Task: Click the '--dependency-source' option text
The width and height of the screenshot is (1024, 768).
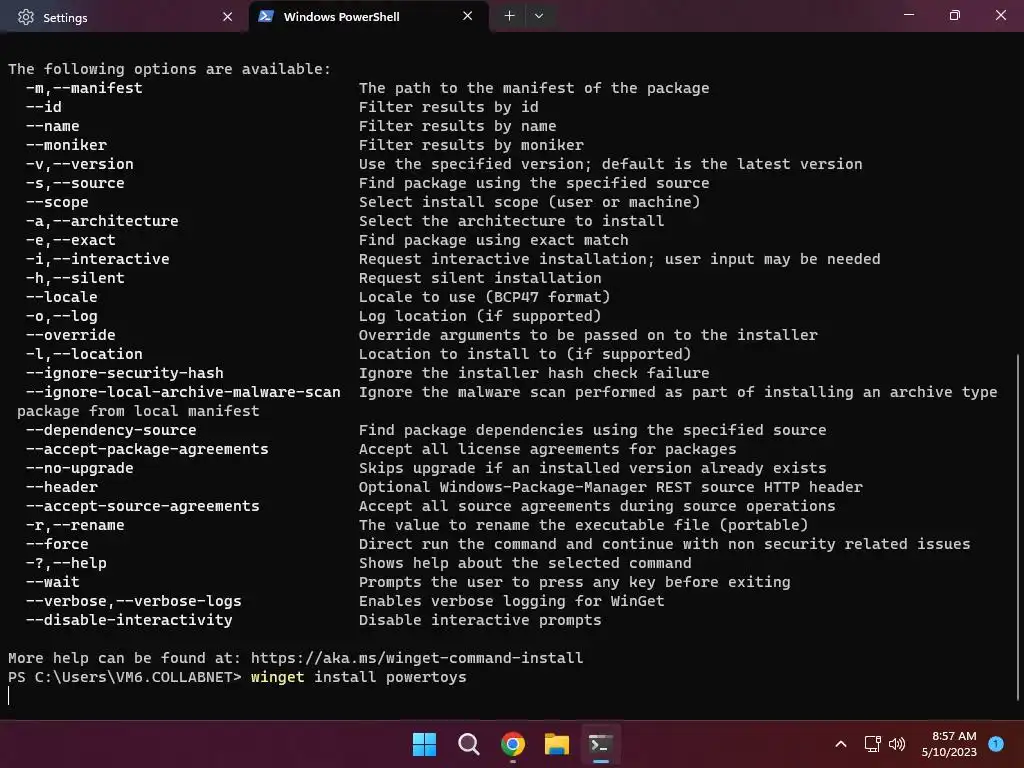Action: click(x=111, y=430)
